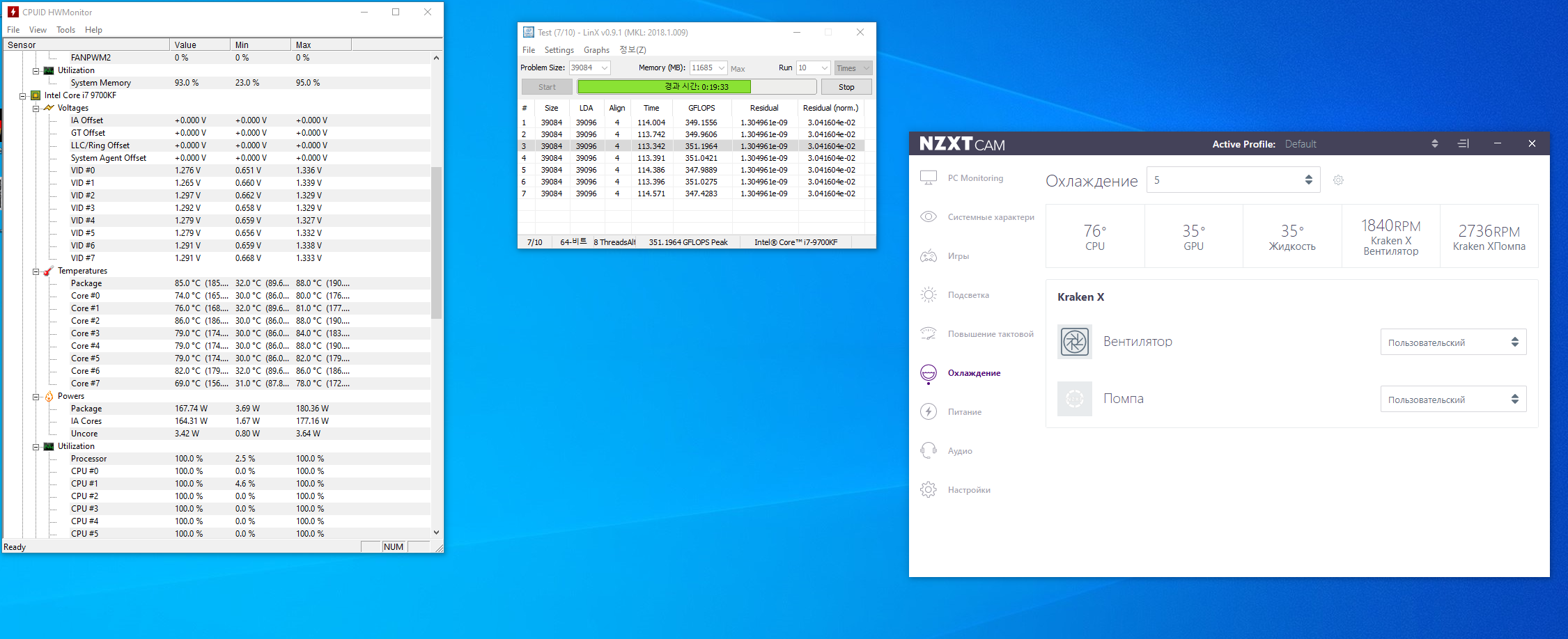Click the NZXT CAM logo

(x=962, y=144)
